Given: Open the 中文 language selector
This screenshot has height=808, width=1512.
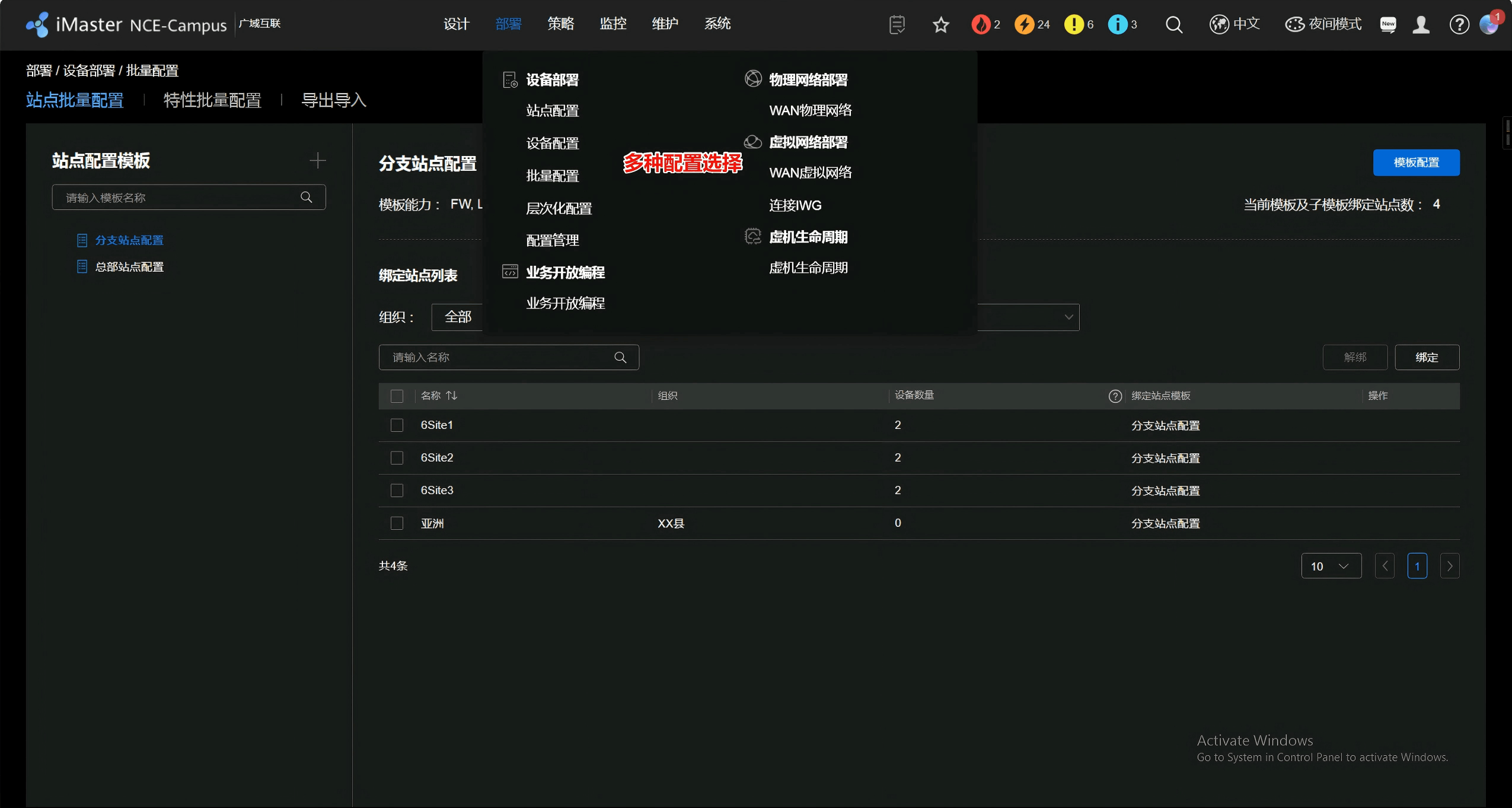Looking at the screenshot, I should tap(1235, 24).
